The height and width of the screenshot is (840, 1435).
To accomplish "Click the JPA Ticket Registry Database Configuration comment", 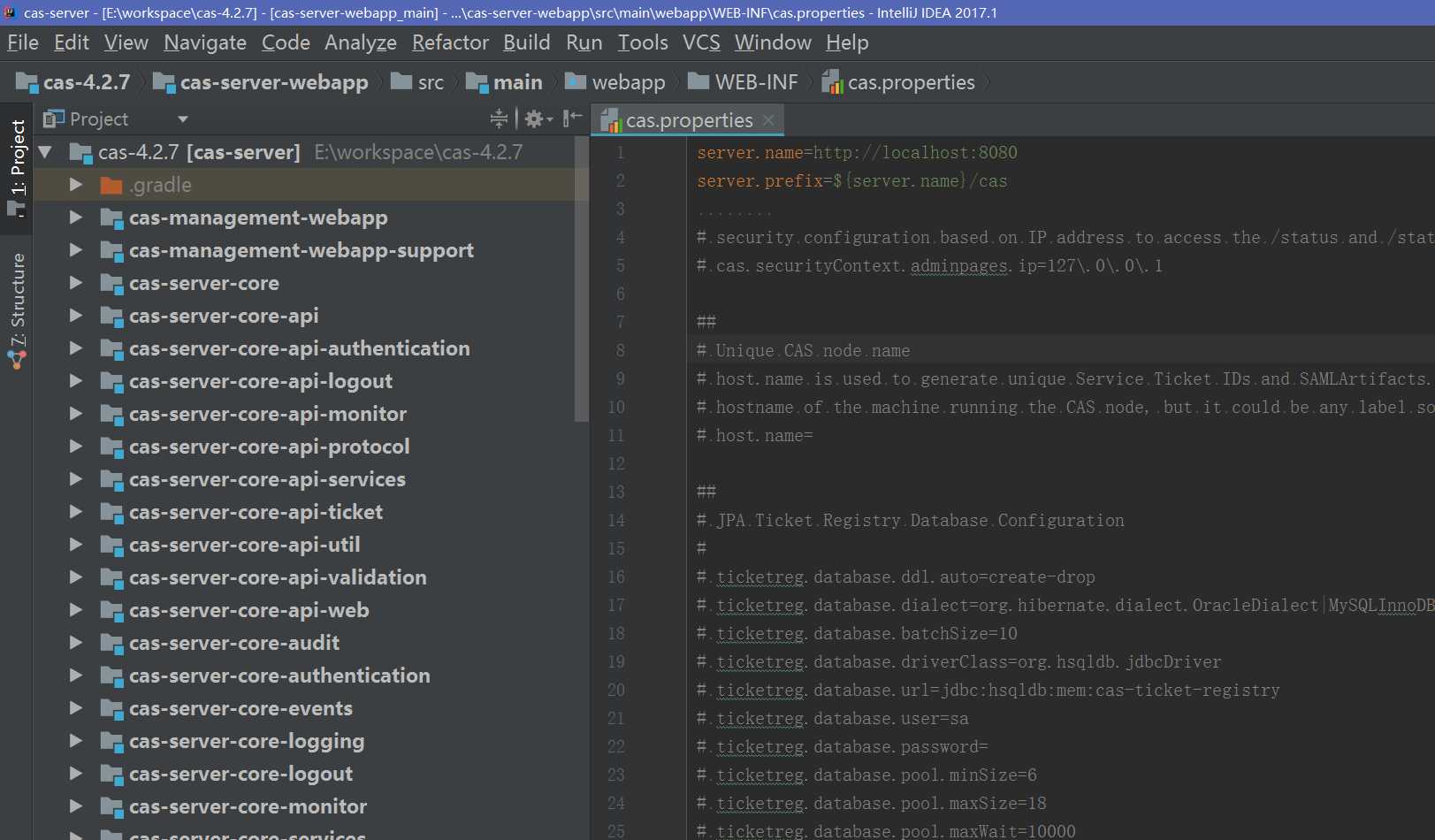I will coord(911,520).
